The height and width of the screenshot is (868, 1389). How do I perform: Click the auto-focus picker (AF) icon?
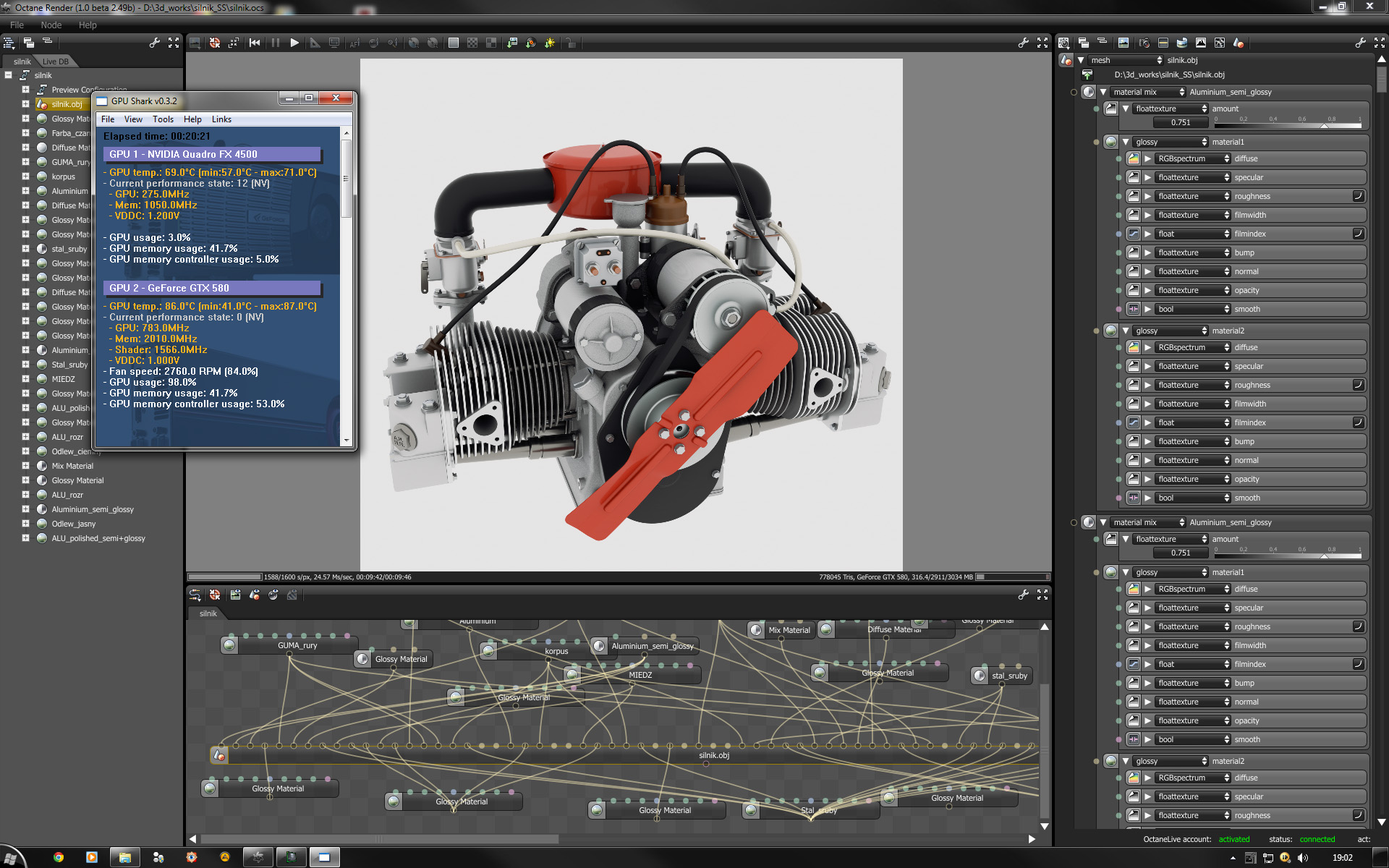coord(354,43)
